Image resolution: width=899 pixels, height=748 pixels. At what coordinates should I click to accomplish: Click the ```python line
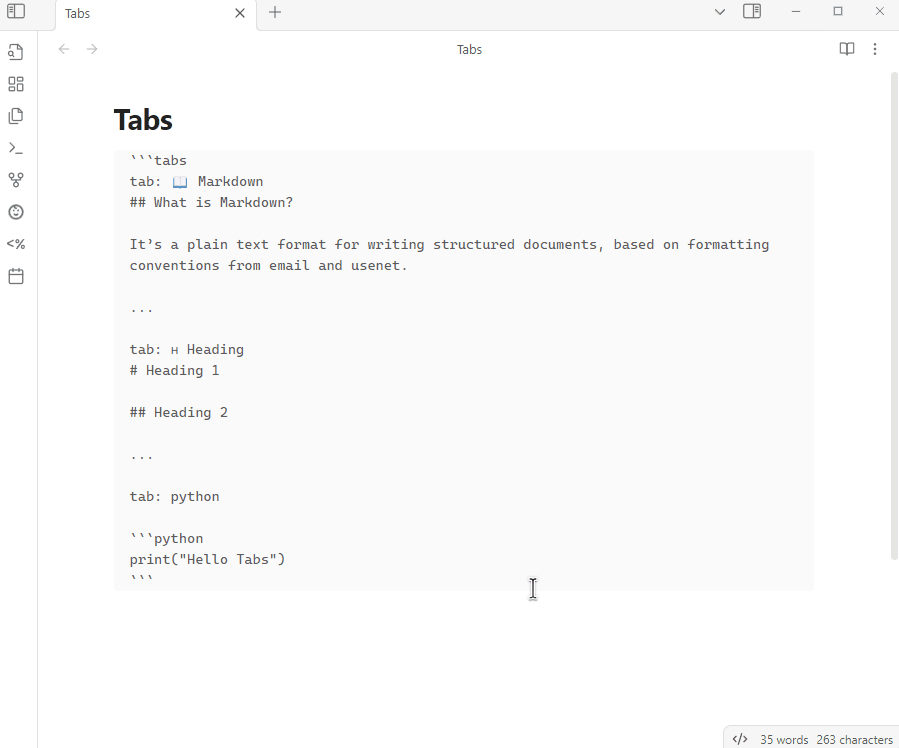pos(166,539)
